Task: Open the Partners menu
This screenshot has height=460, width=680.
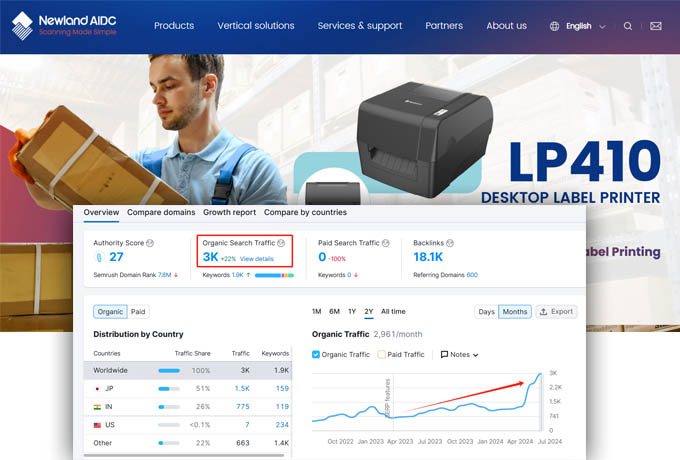Action: tap(444, 26)
